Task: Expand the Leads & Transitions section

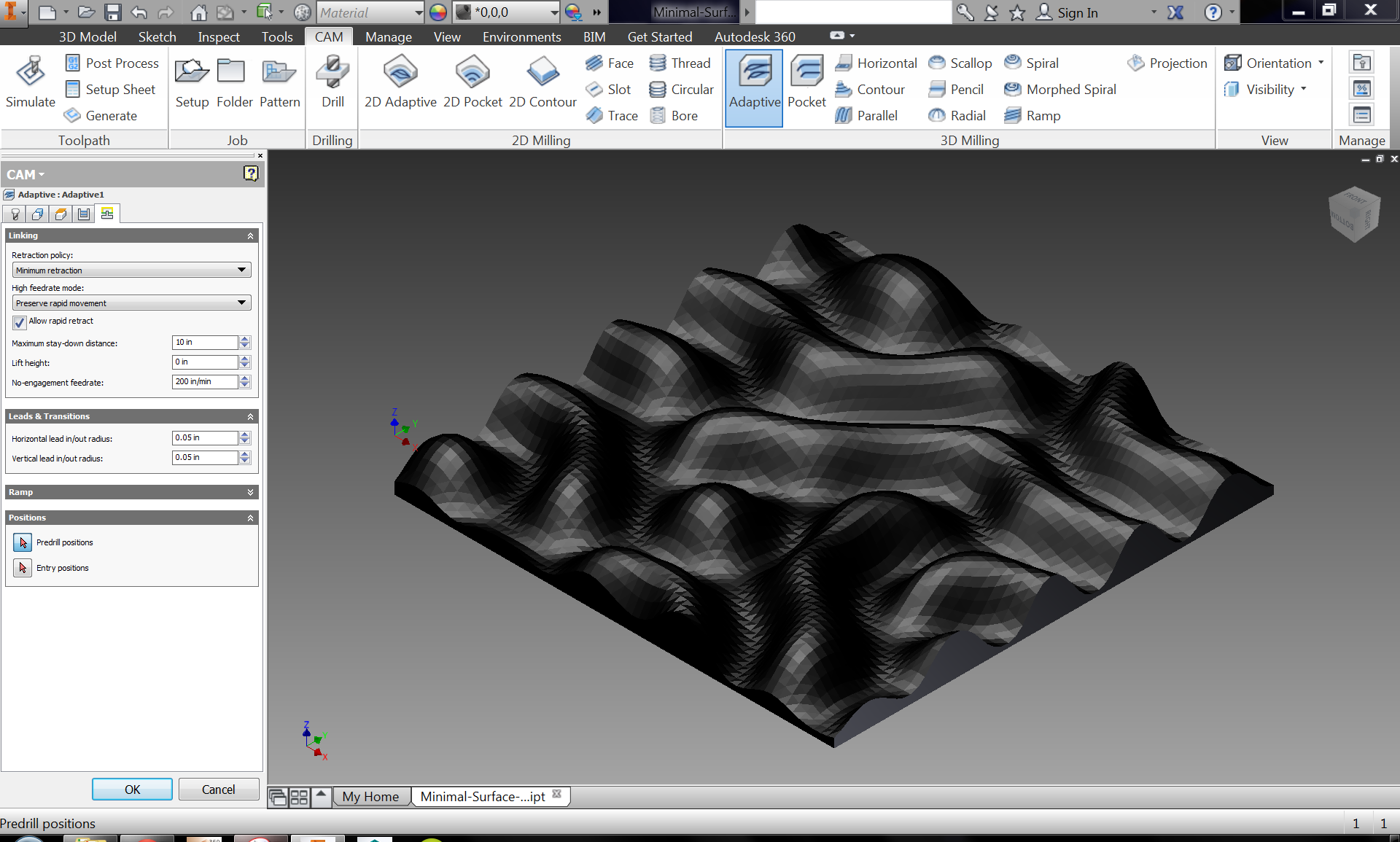Action: (130, 415)
